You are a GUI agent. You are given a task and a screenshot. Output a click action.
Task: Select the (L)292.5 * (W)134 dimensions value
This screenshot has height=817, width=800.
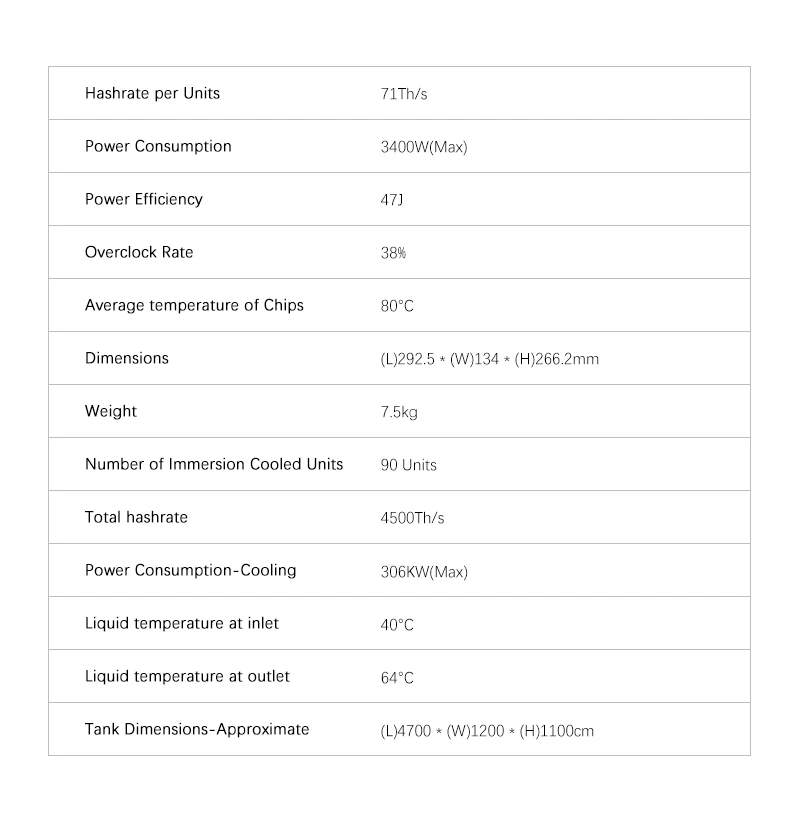coord(490,359)
